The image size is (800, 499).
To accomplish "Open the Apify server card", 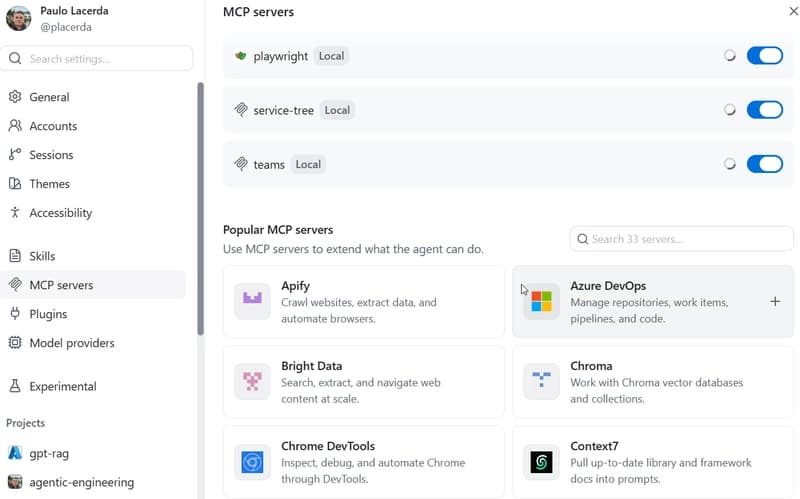I will [x=364, y=302].
